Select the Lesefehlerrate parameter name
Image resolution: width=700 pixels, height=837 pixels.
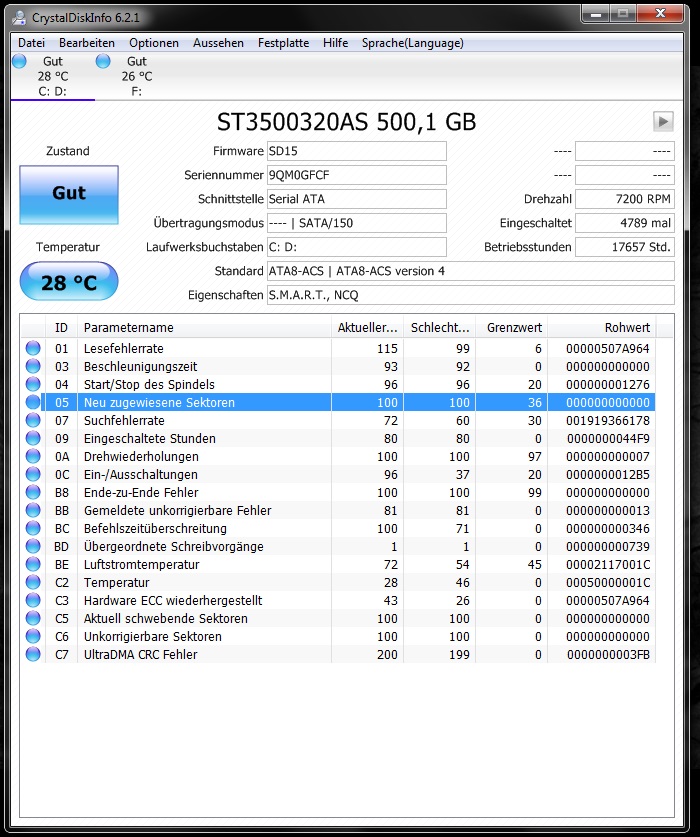[x=123, y=349]
